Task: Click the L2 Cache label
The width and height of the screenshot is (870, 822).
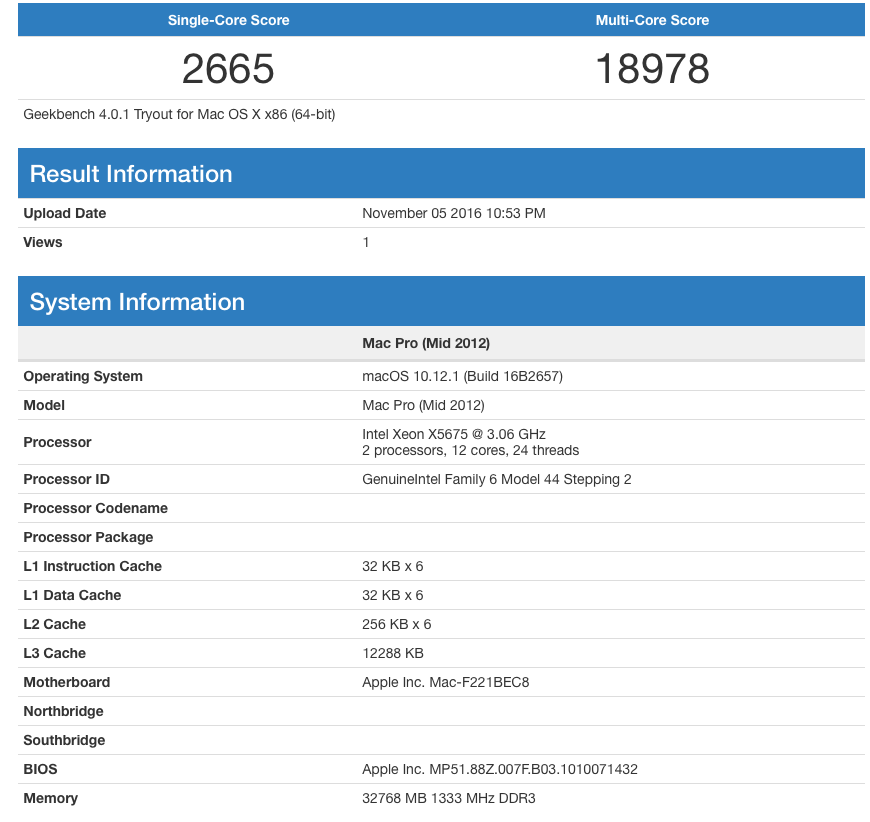Action: (54, 624)
